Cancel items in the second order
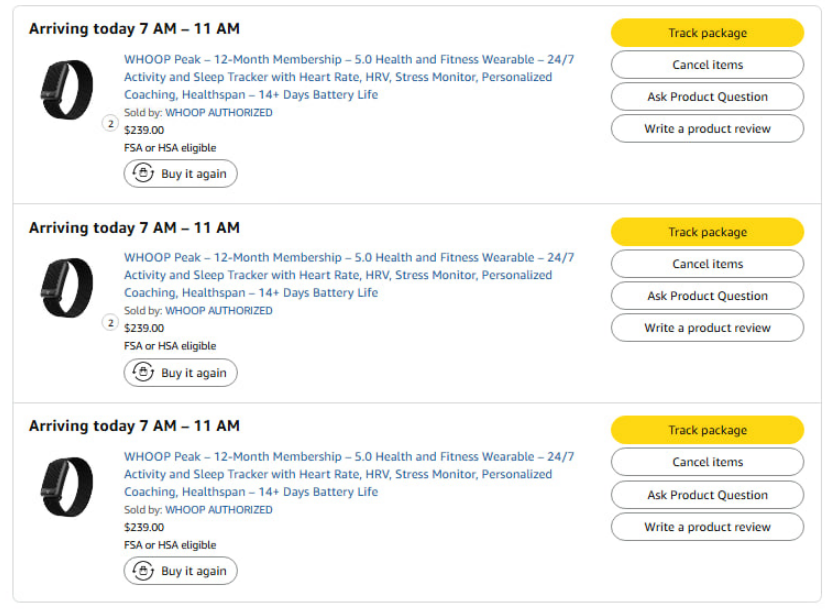This screenshot has width=825, height=609. (x=707, y=264)
